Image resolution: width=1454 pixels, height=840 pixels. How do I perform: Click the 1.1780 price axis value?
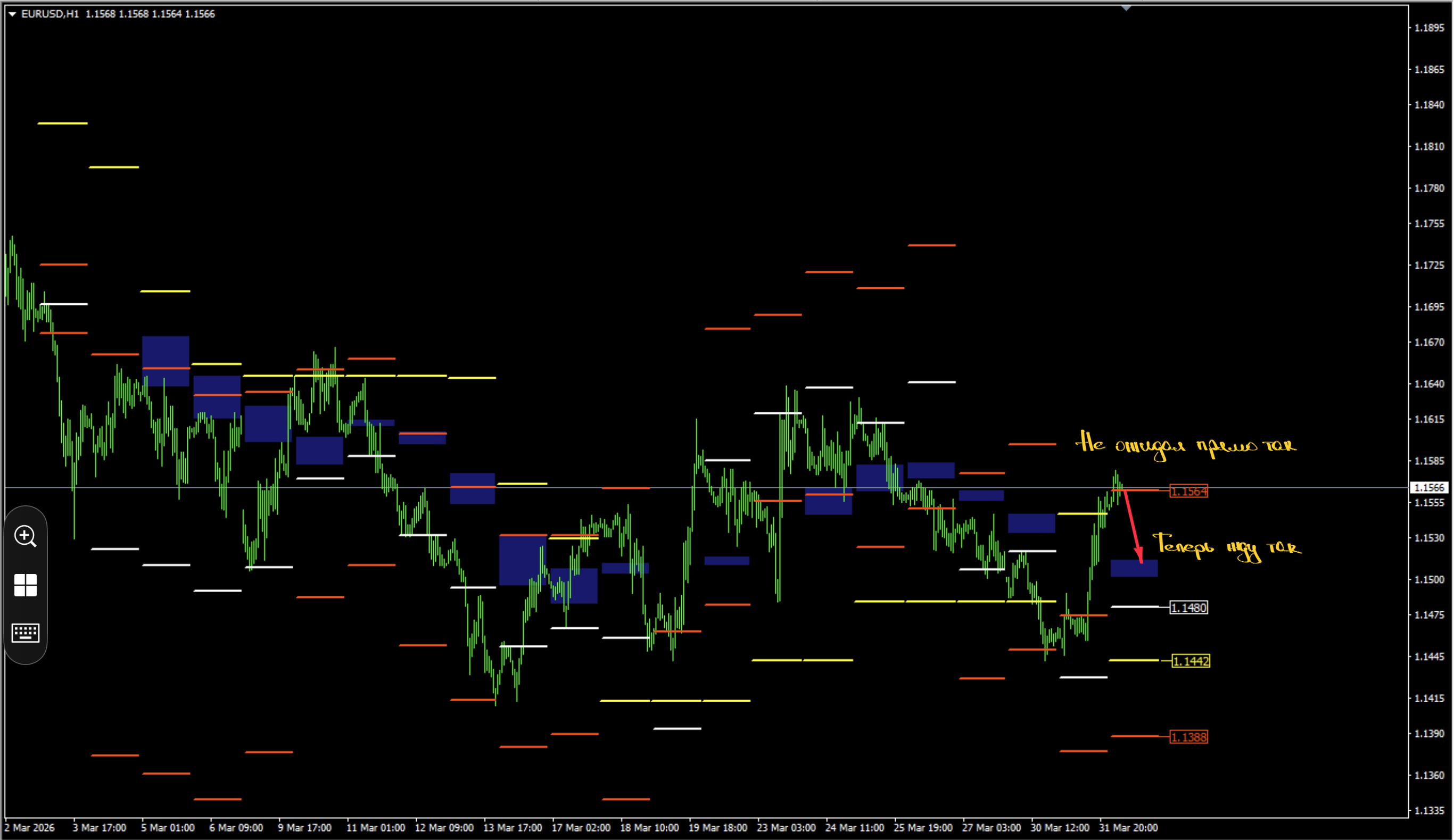coord(1429,188)
